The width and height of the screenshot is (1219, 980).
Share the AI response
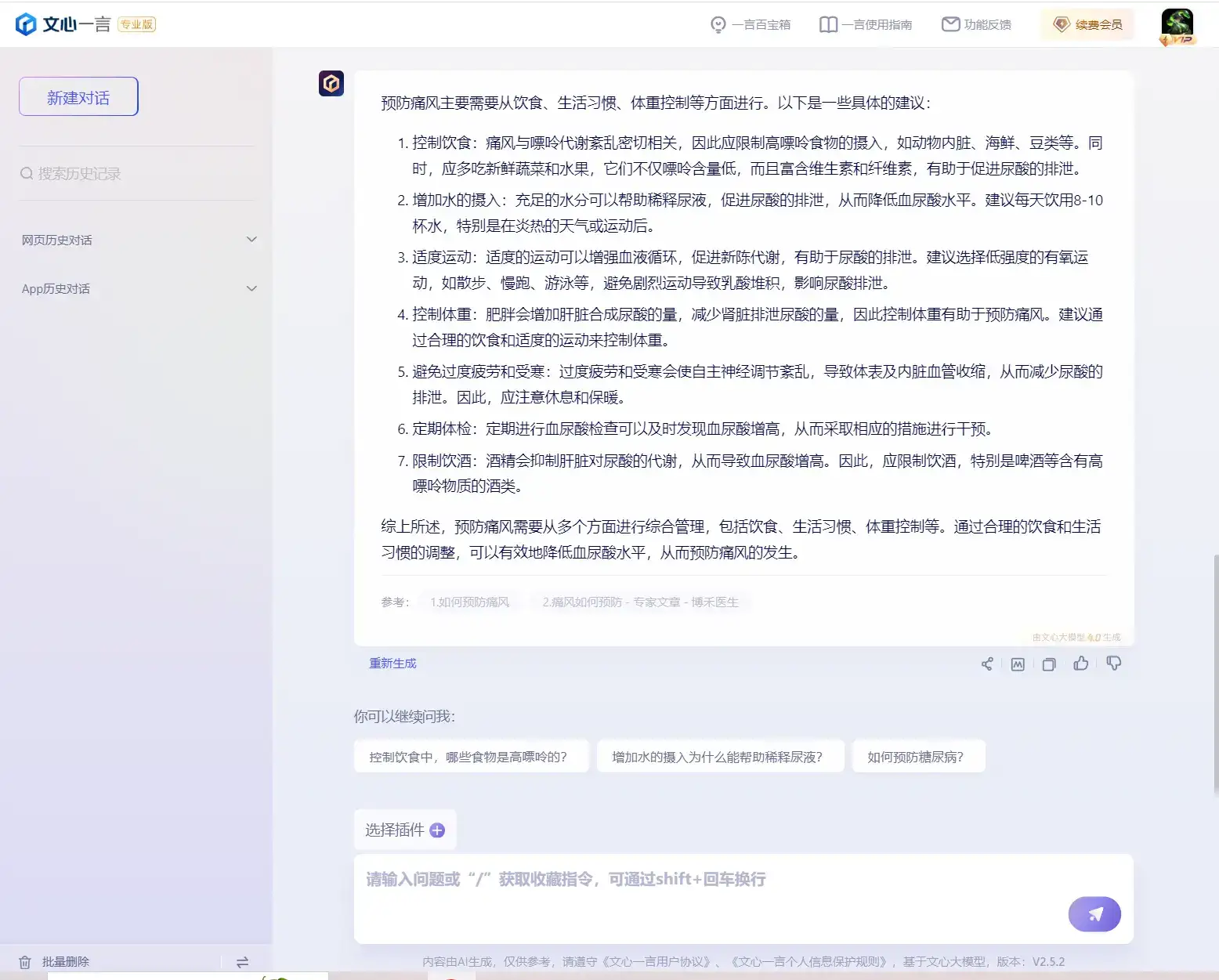tap(987, 663)
